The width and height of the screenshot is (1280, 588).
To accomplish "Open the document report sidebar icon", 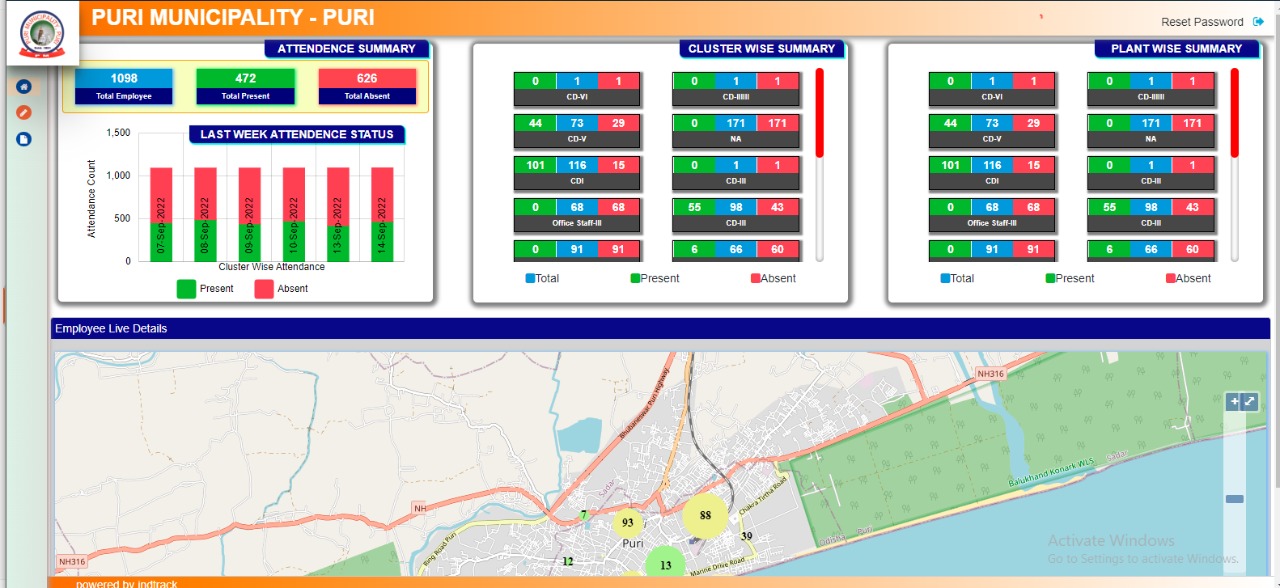I will click(24, 139).
